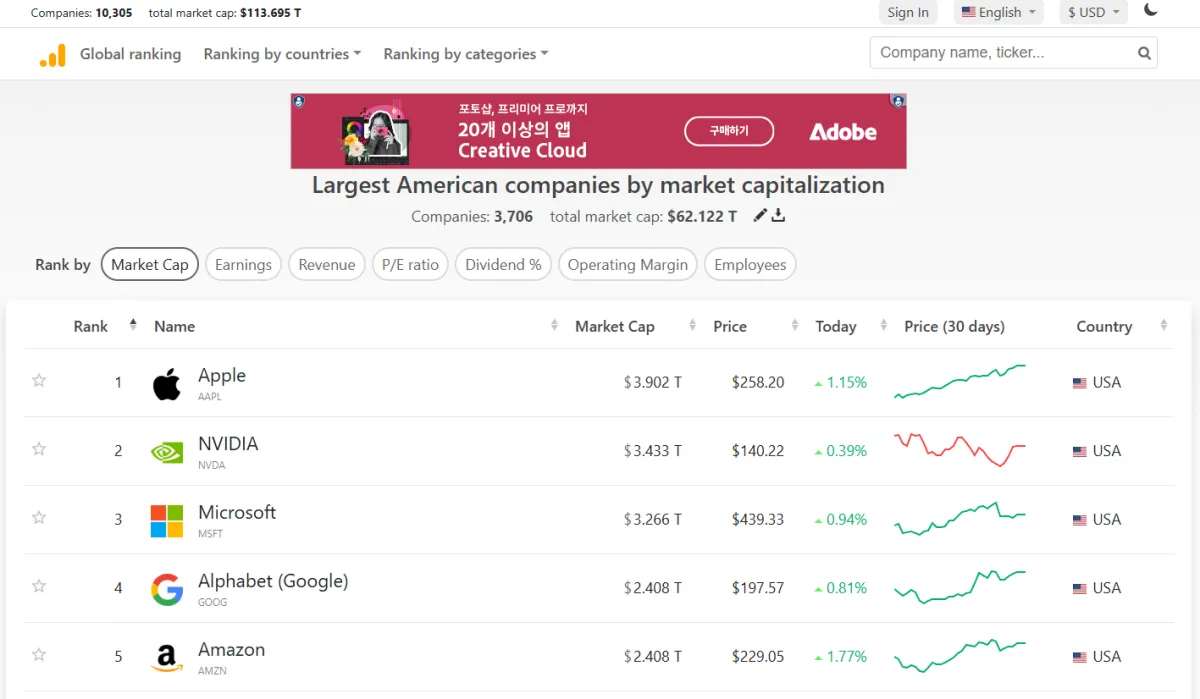This screenshot has height=699, width=1200.
Task: Rank companies by Dividend %
Action: click(x=503, y=264)
